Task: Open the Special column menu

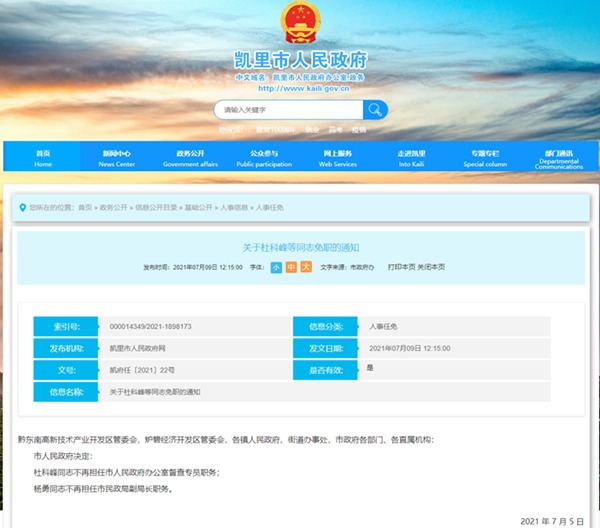Action: coord(486,158)
